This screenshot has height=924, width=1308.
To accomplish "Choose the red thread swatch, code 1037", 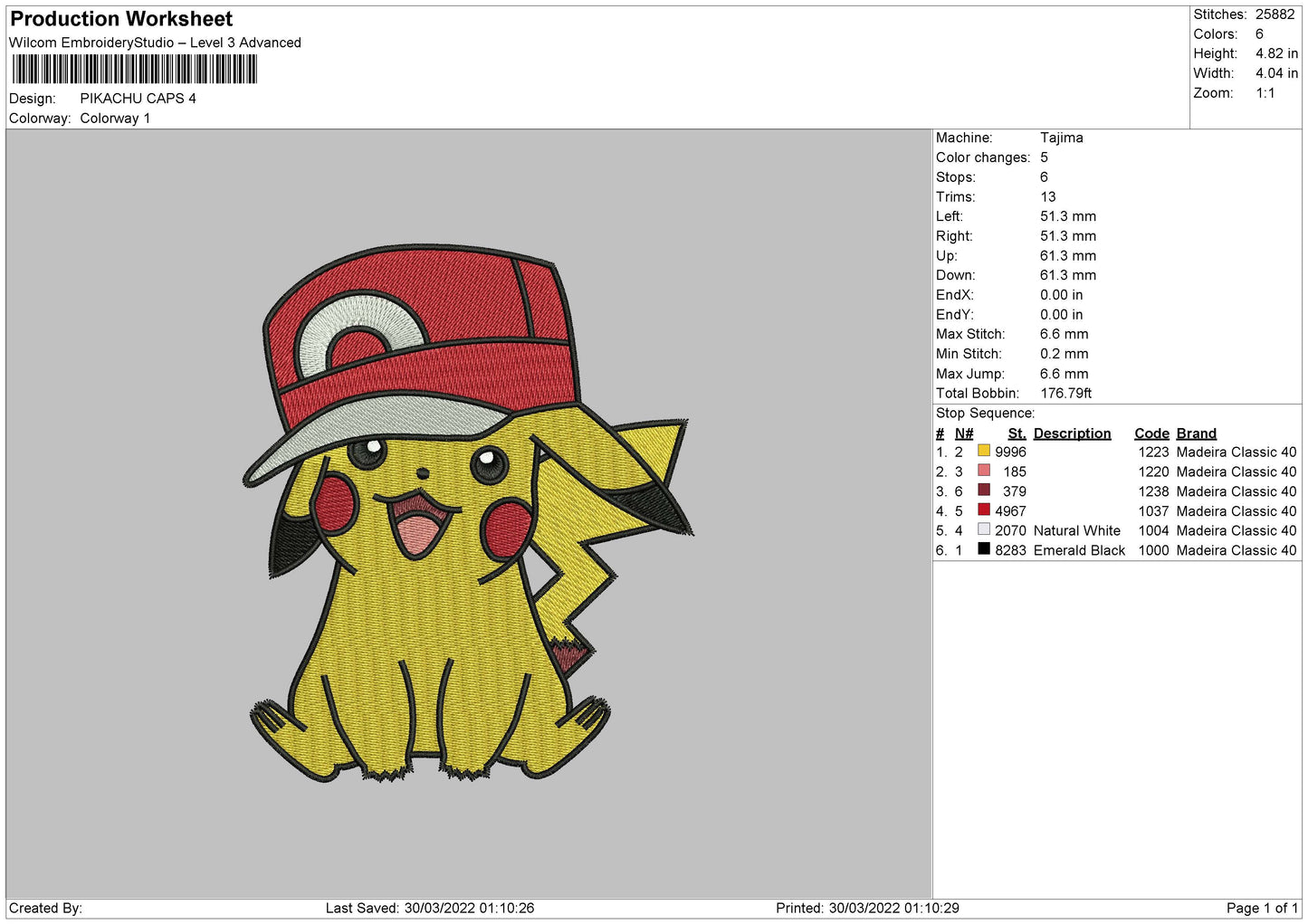I will (x=983, y=510).
